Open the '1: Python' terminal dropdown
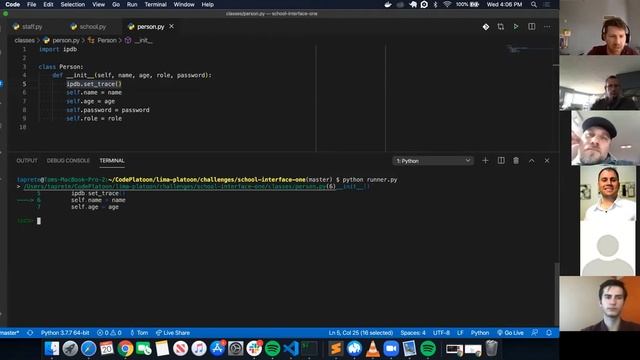The image size is (640, 360). [433, 161]
